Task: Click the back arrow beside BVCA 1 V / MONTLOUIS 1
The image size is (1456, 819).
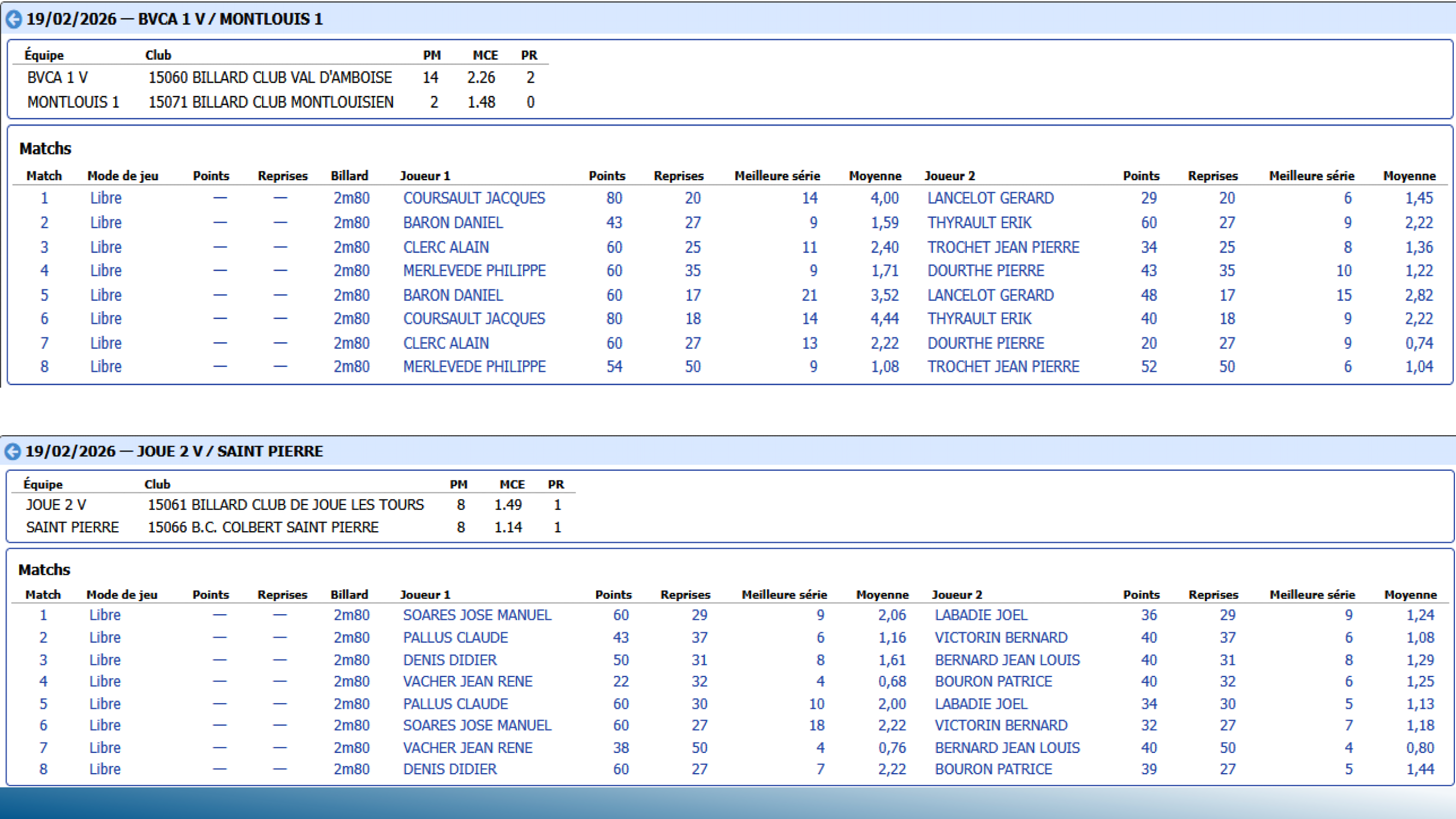Action: tap(12, 19)
